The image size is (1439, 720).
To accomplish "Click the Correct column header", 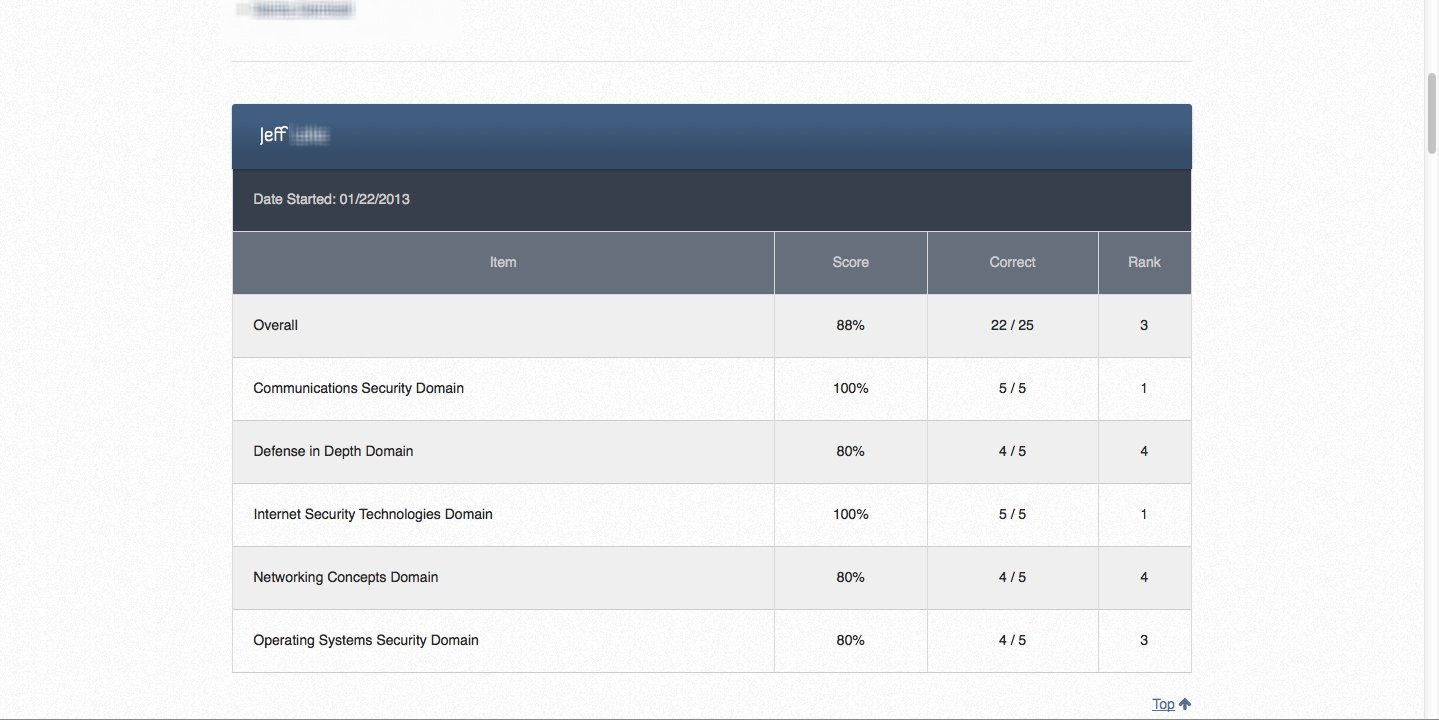I will (x=1012, y=262).
